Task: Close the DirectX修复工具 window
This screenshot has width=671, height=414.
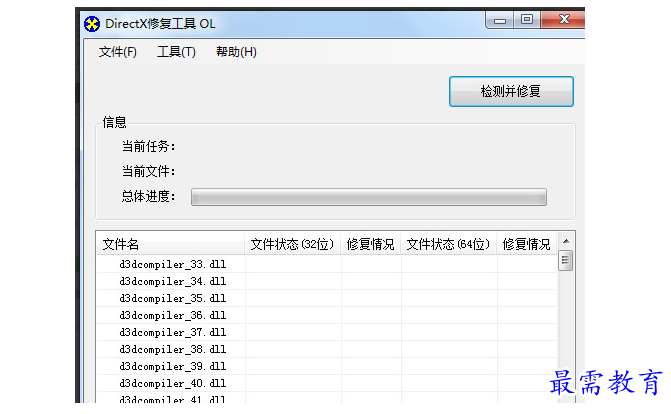Action: [x=564, y=19]
